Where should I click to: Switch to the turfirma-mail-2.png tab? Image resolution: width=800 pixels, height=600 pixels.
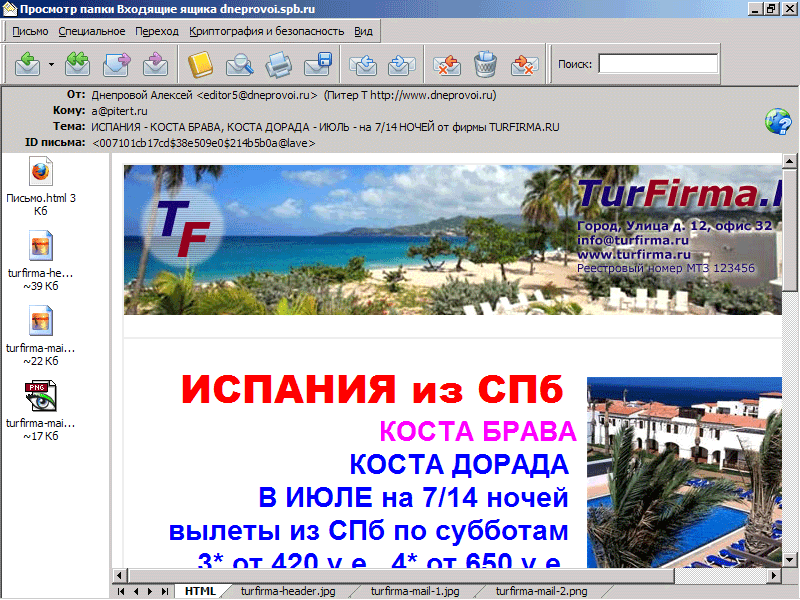pyautogui.click(x=544, y=591)
